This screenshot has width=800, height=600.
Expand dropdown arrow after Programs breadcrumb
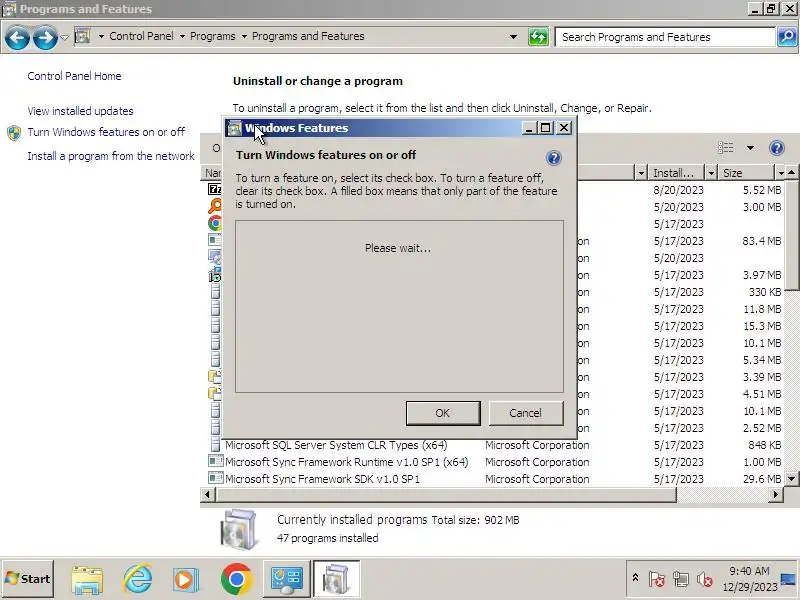(244, 37)
